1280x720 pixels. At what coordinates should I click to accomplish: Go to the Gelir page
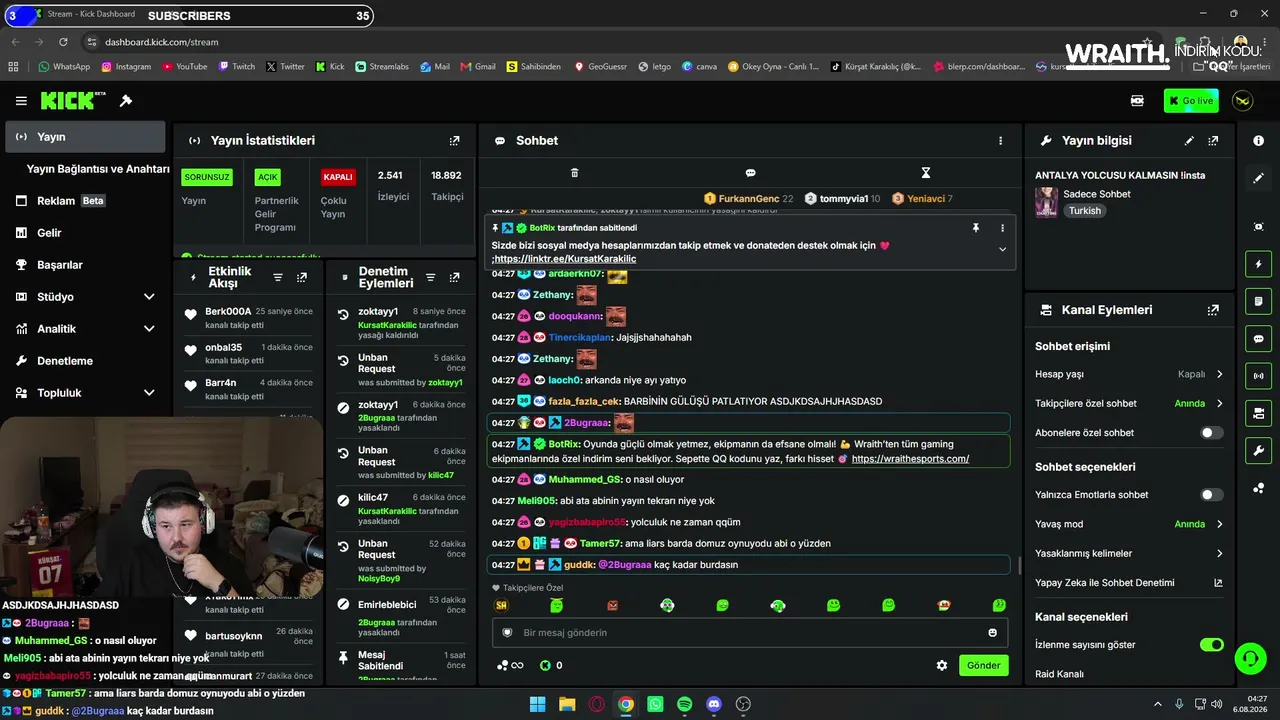83,233
